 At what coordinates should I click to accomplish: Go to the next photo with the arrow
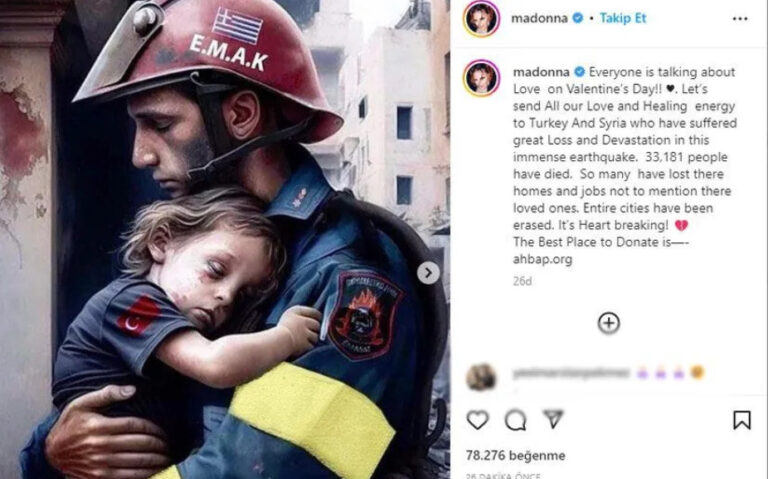(x=428, y=273)
